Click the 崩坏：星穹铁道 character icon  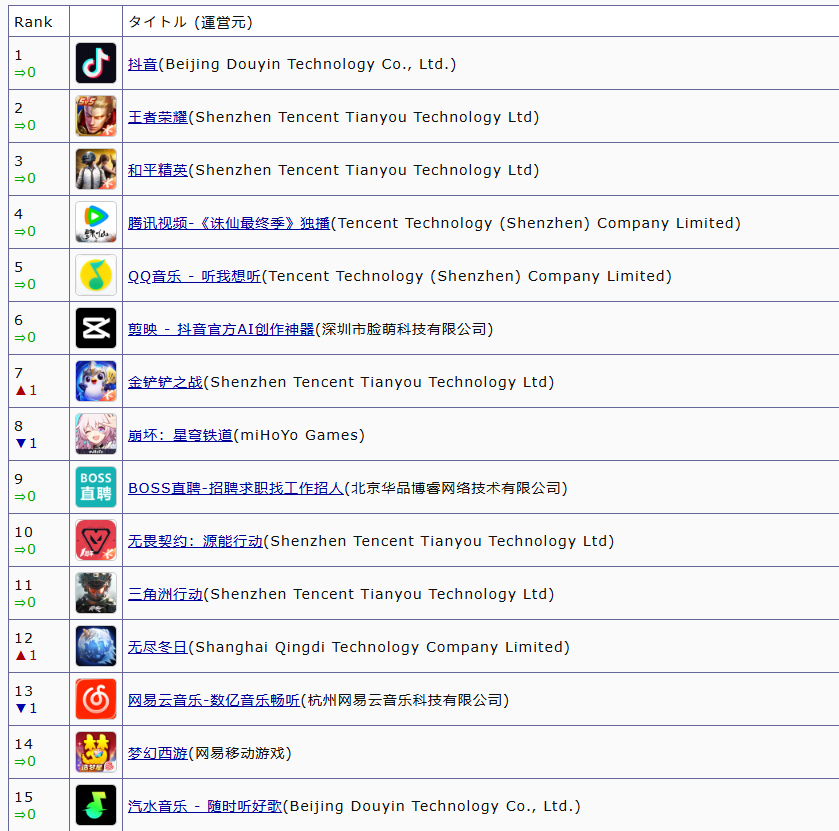[x=96, y=434]
